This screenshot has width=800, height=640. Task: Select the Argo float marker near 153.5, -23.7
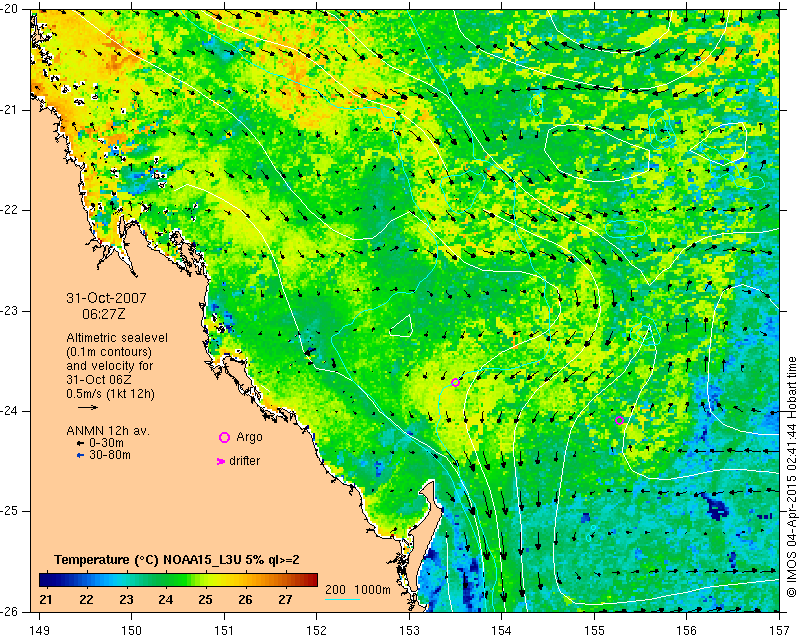[456, 382]
